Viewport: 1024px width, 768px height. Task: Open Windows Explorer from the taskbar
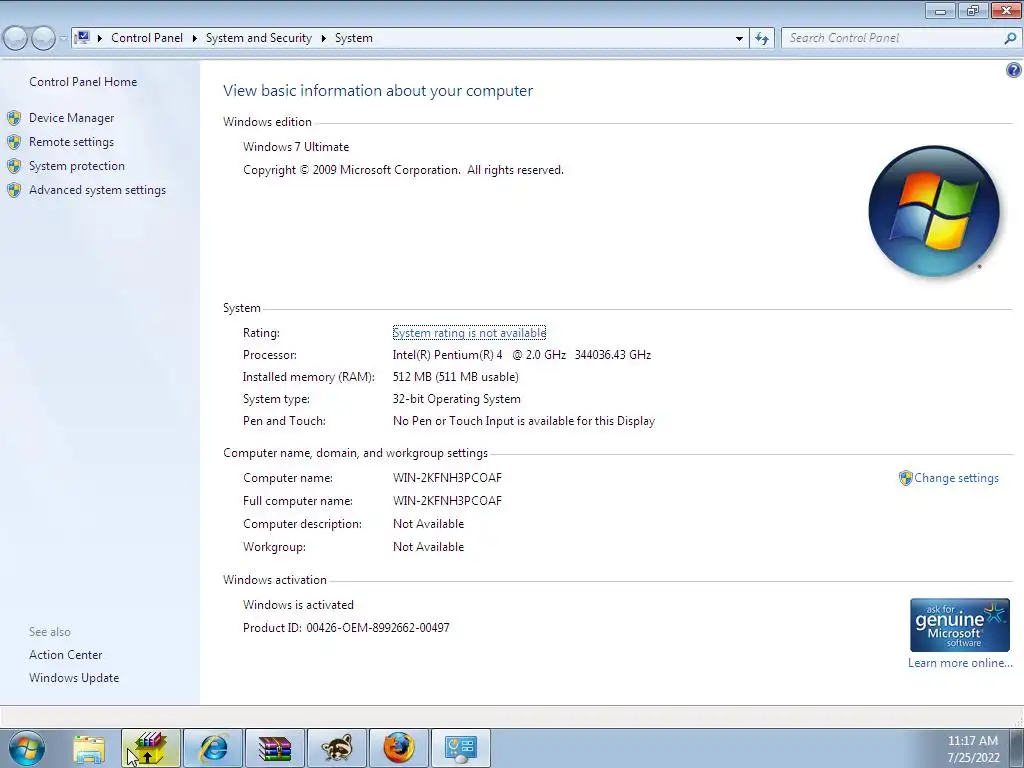89,748
